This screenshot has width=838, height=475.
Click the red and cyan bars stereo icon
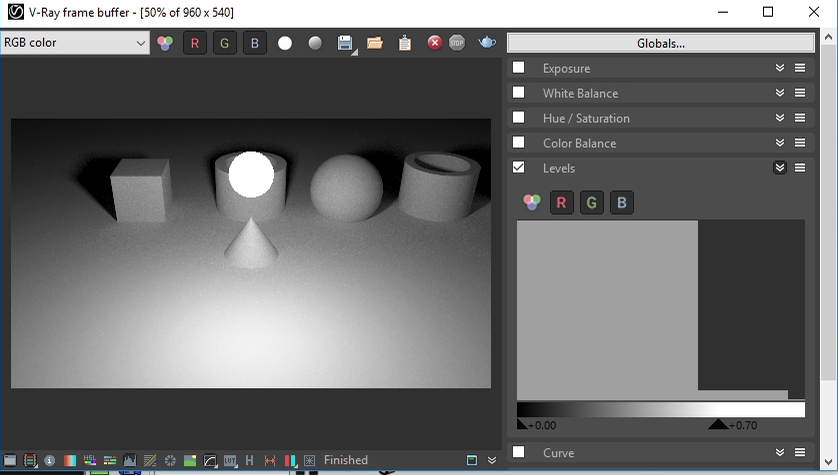point(290,460)
